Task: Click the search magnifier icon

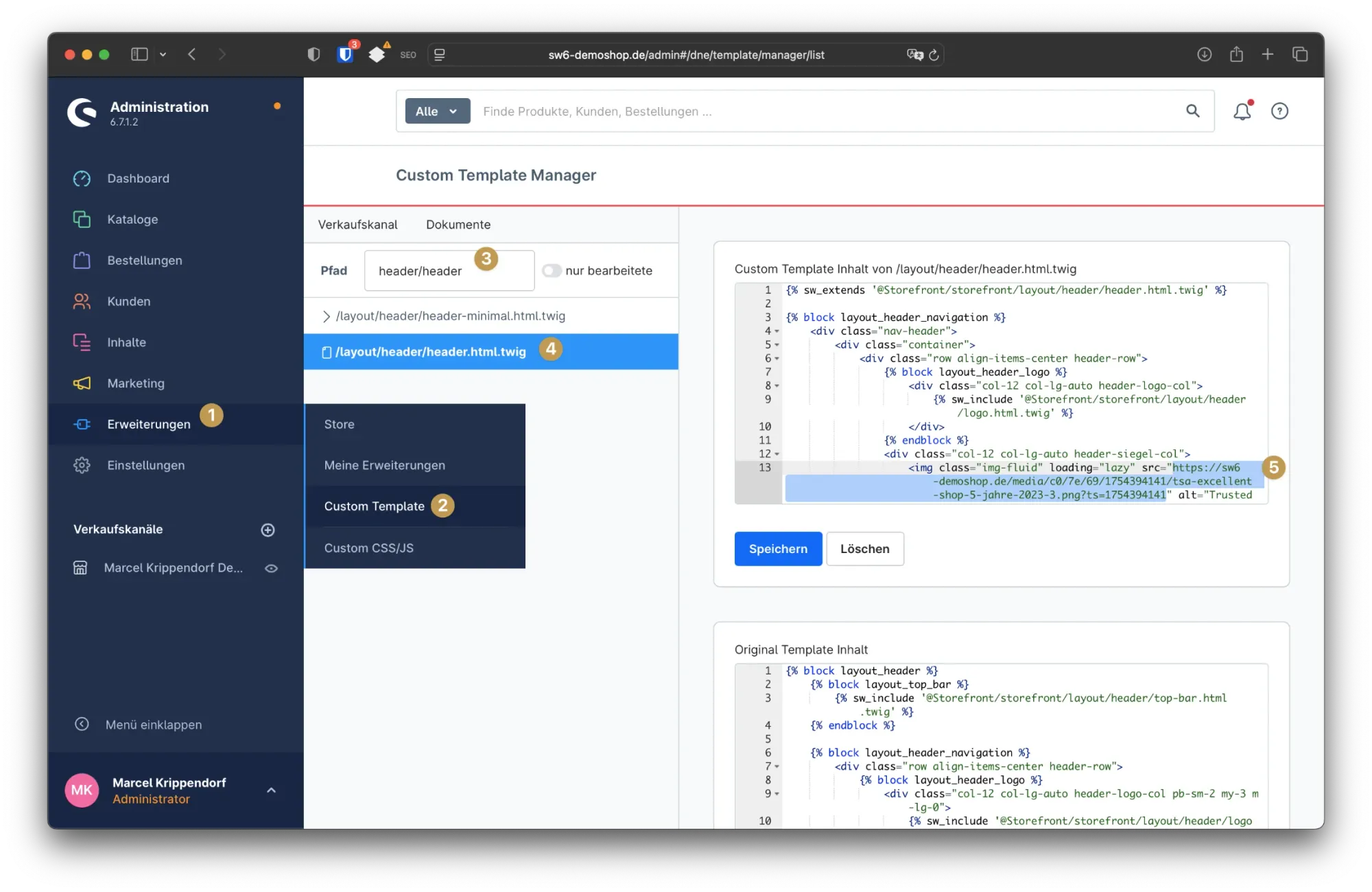Action: 1193,111
